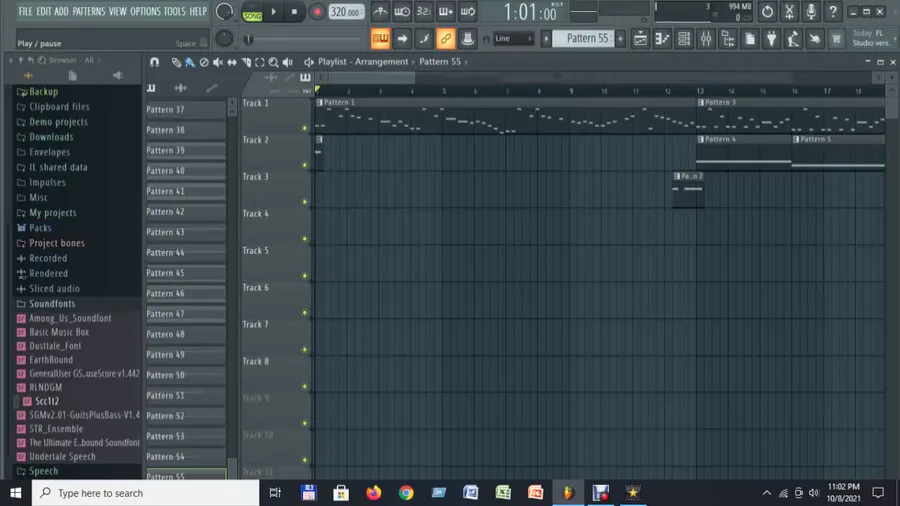Image resolution: width=900 pixels, height=506 pixels.
Task: Toggle multilink to controllers icon
Action: (445, 38)
